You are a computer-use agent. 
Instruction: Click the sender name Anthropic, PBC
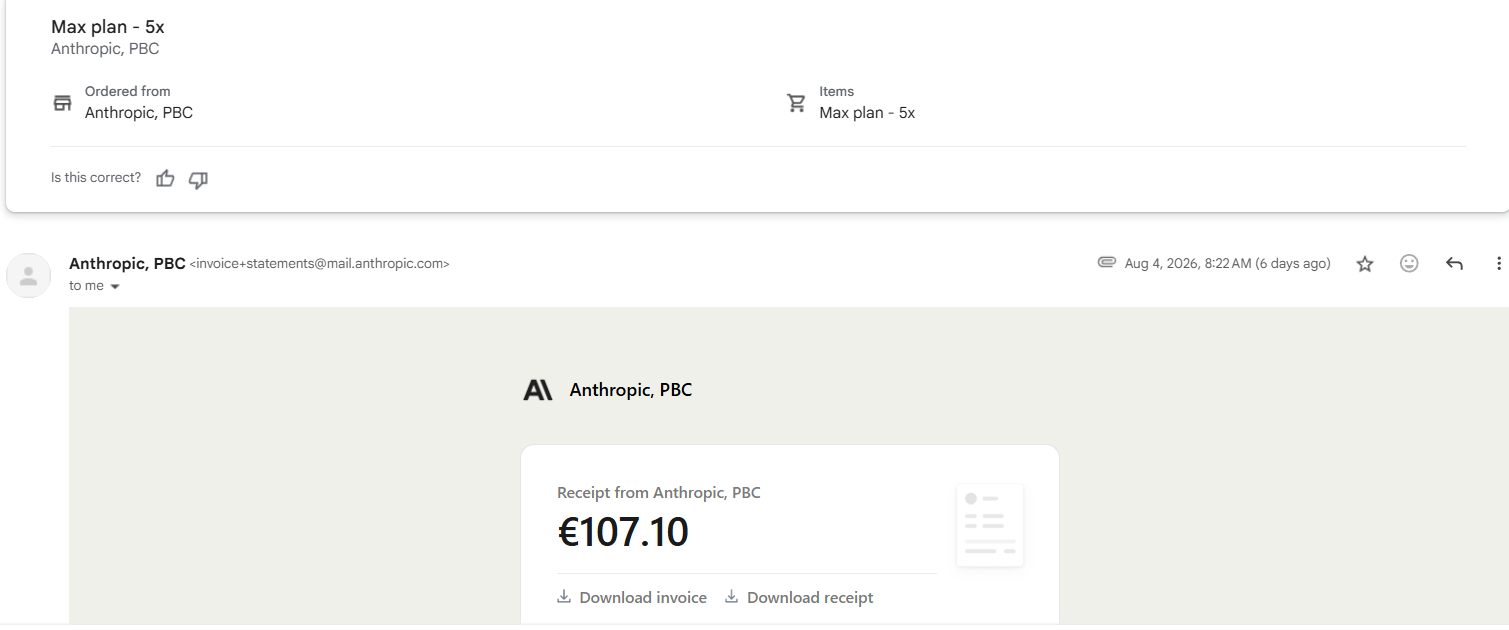(127, 264)
